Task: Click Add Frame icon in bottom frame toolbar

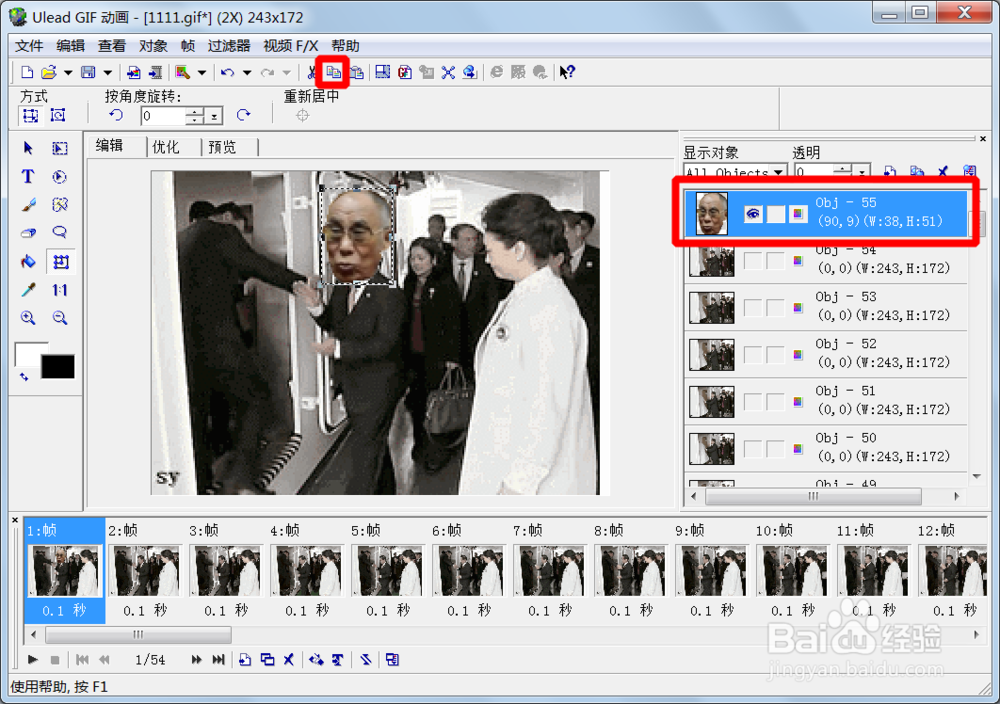Action: (x=245, y=659)
